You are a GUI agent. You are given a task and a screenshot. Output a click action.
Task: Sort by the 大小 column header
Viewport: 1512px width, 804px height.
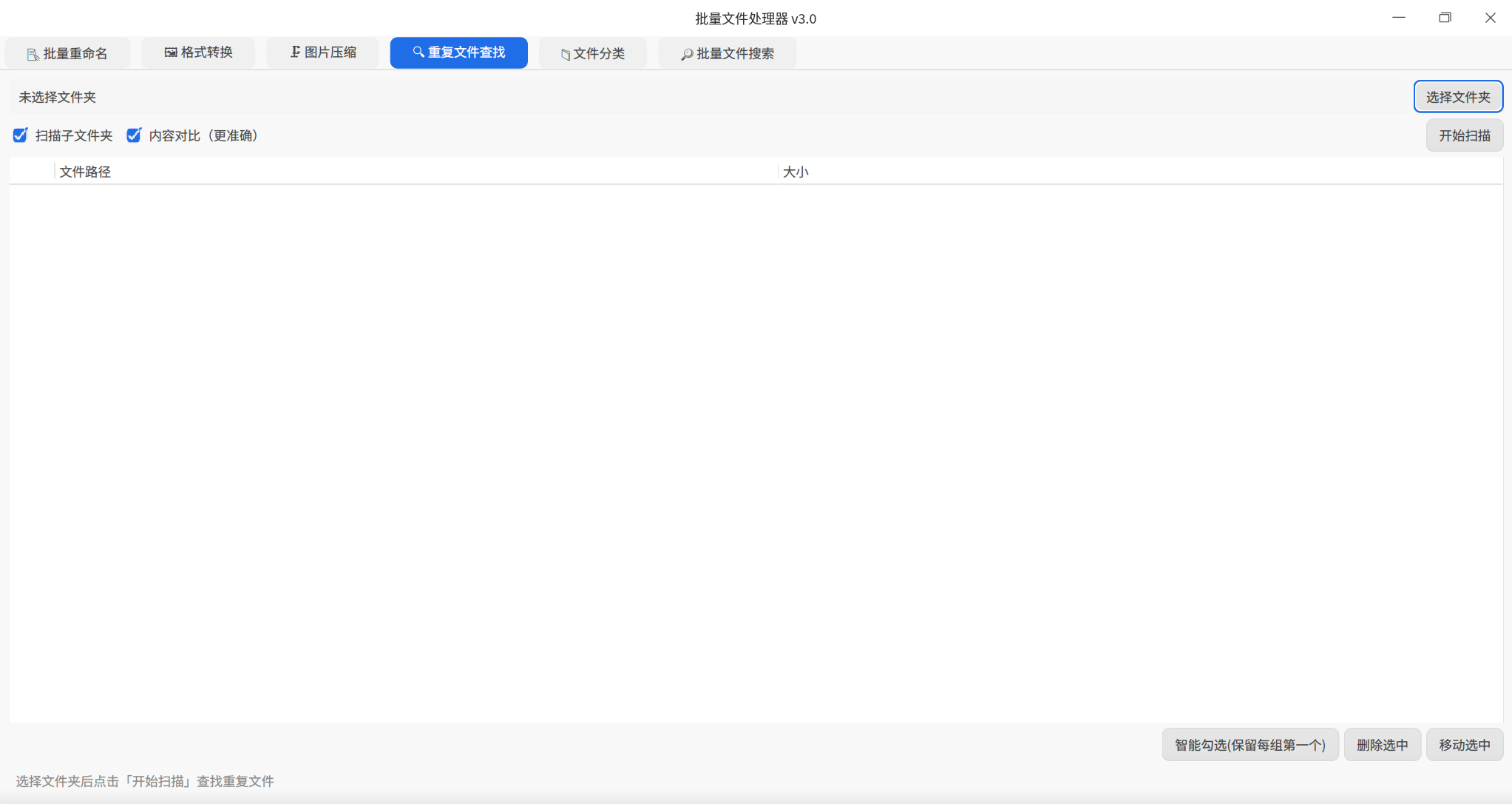coord(1140,172)
